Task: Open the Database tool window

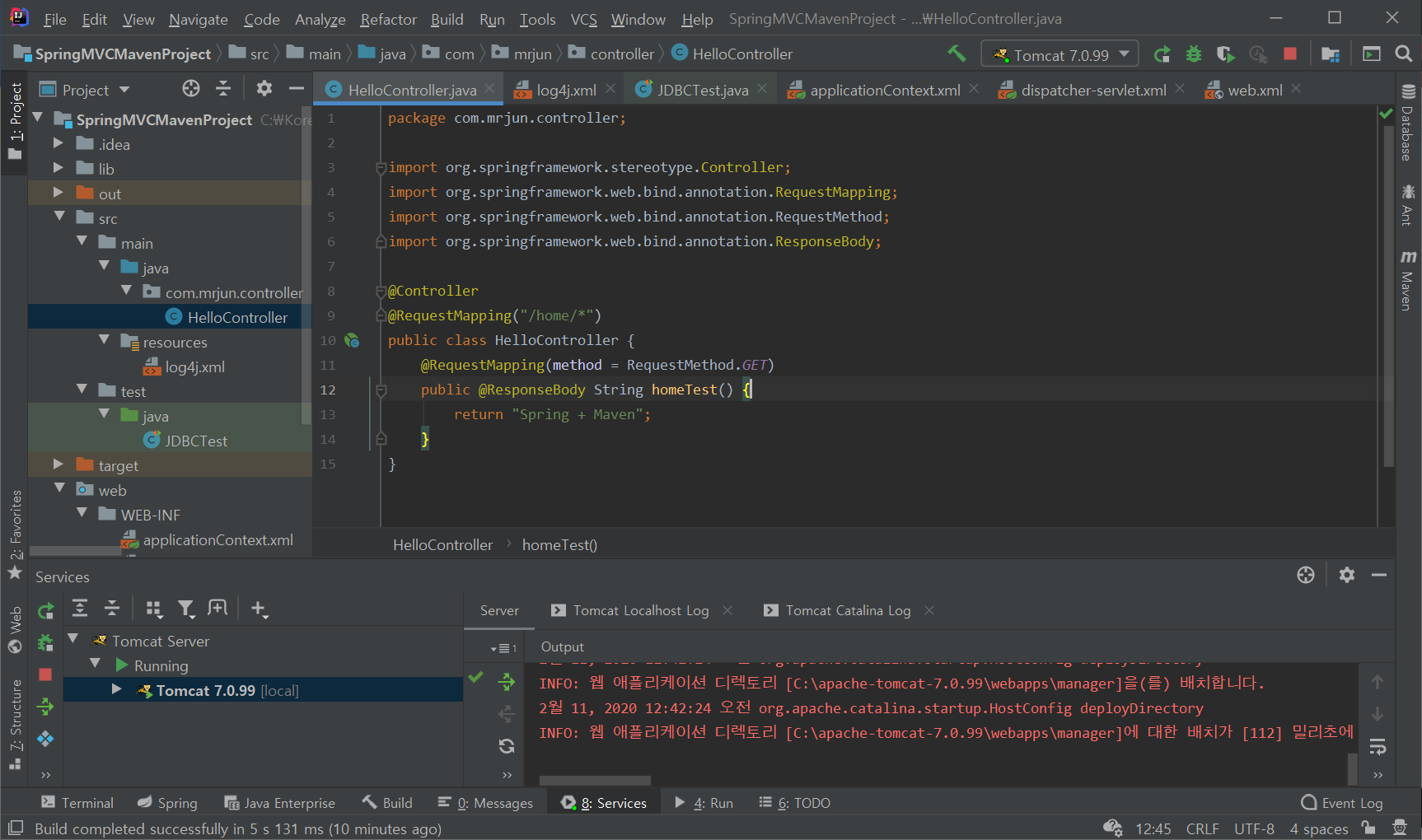Action: 1408,124
